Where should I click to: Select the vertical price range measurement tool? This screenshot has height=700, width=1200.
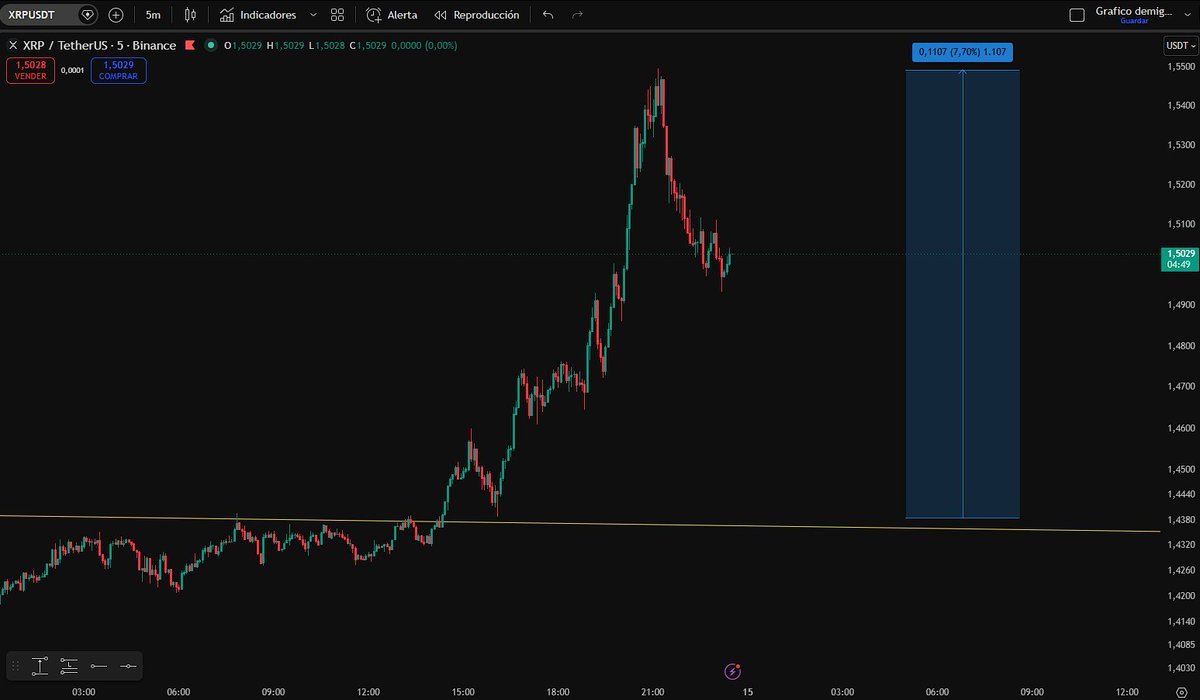point(40,665)
